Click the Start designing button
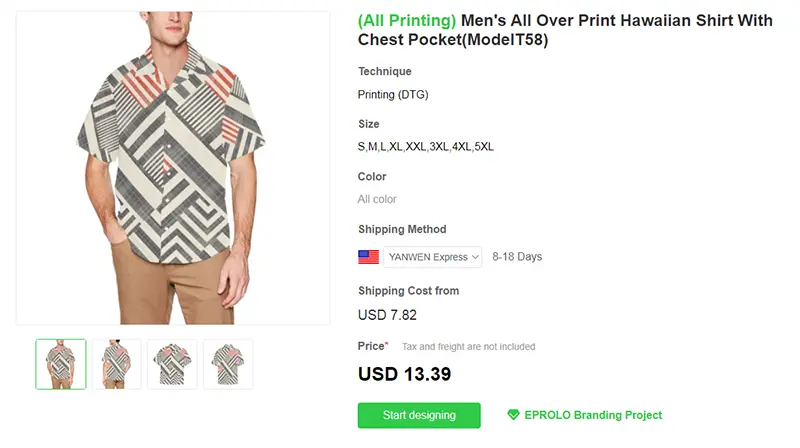The height and width of the screenshot is (448, 800). [x=419, y=415]
